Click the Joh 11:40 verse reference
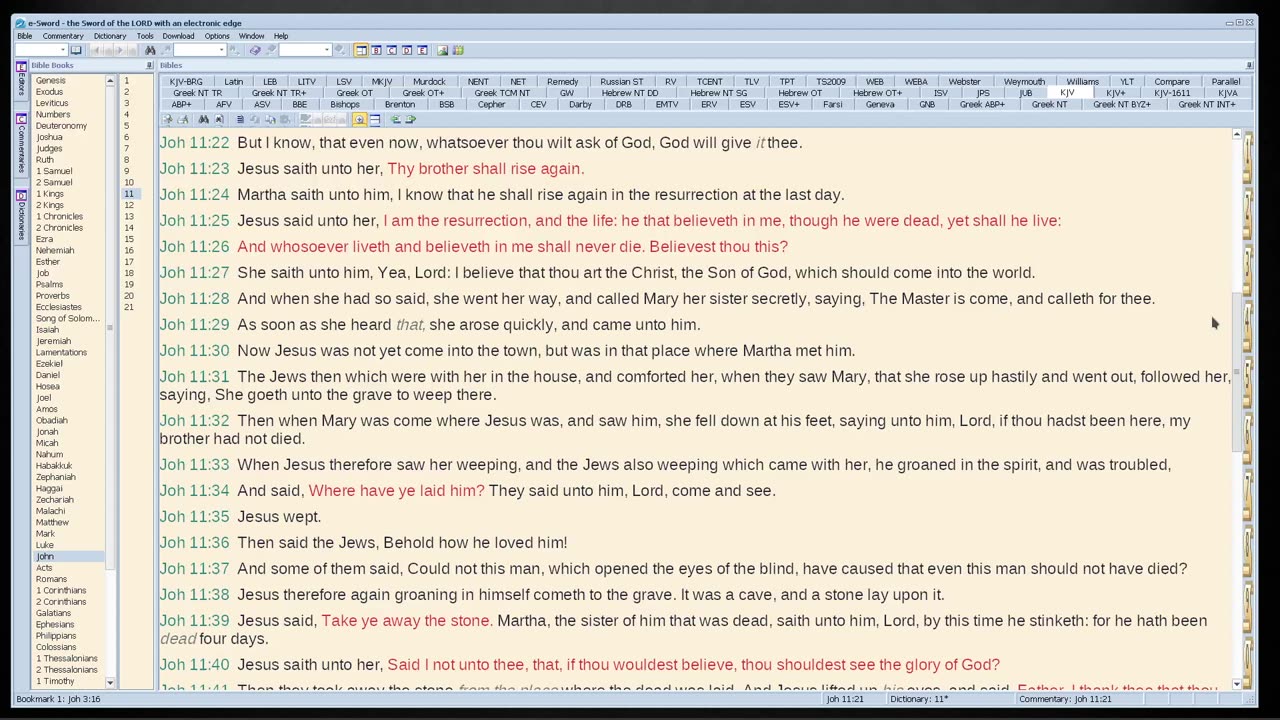This screenshot has height=720, width=1280. tap(194, 665)
